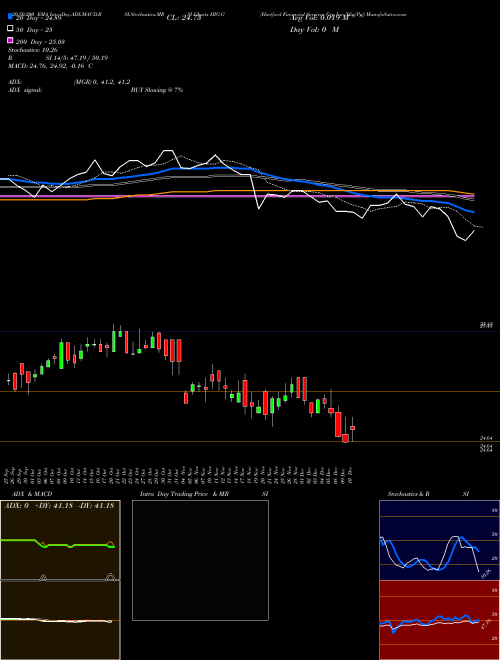
Task: Click the 'ADX: 0 +DY: 41.18 -DY: 41.18' header
Action: point(59,506)
